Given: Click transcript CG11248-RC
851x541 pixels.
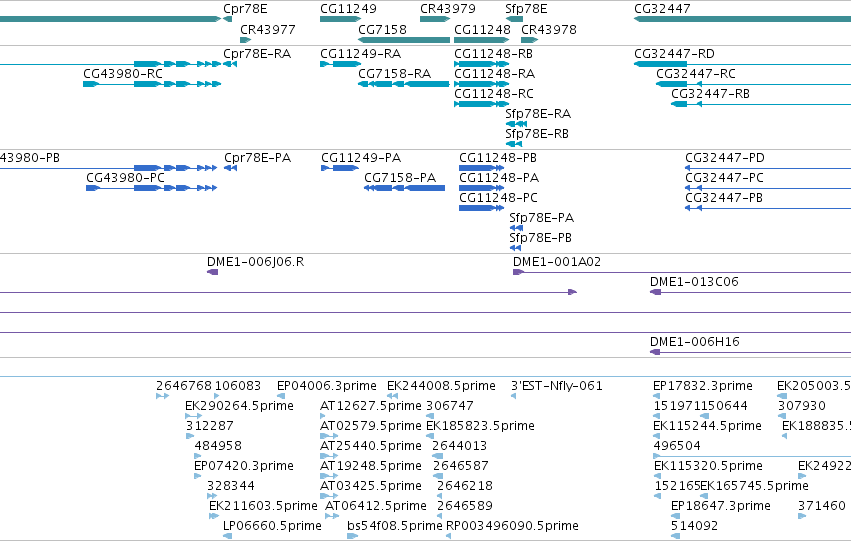Looking at the screenshot, I should point(494,93).
